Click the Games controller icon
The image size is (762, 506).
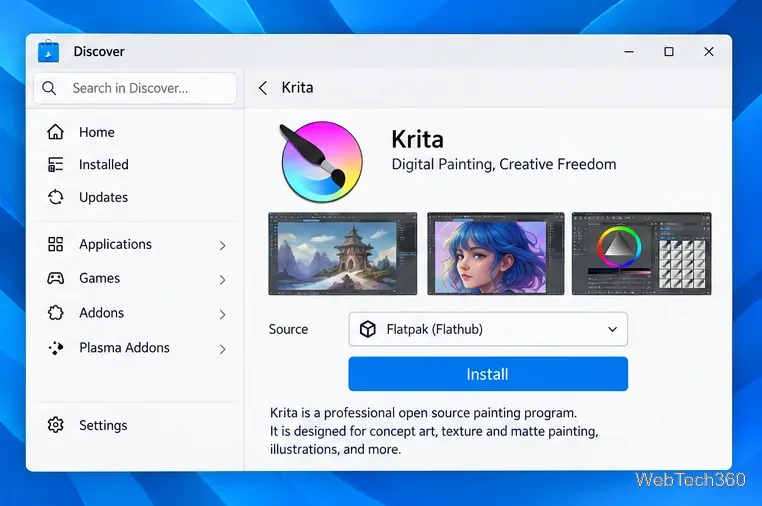point(55,278)
